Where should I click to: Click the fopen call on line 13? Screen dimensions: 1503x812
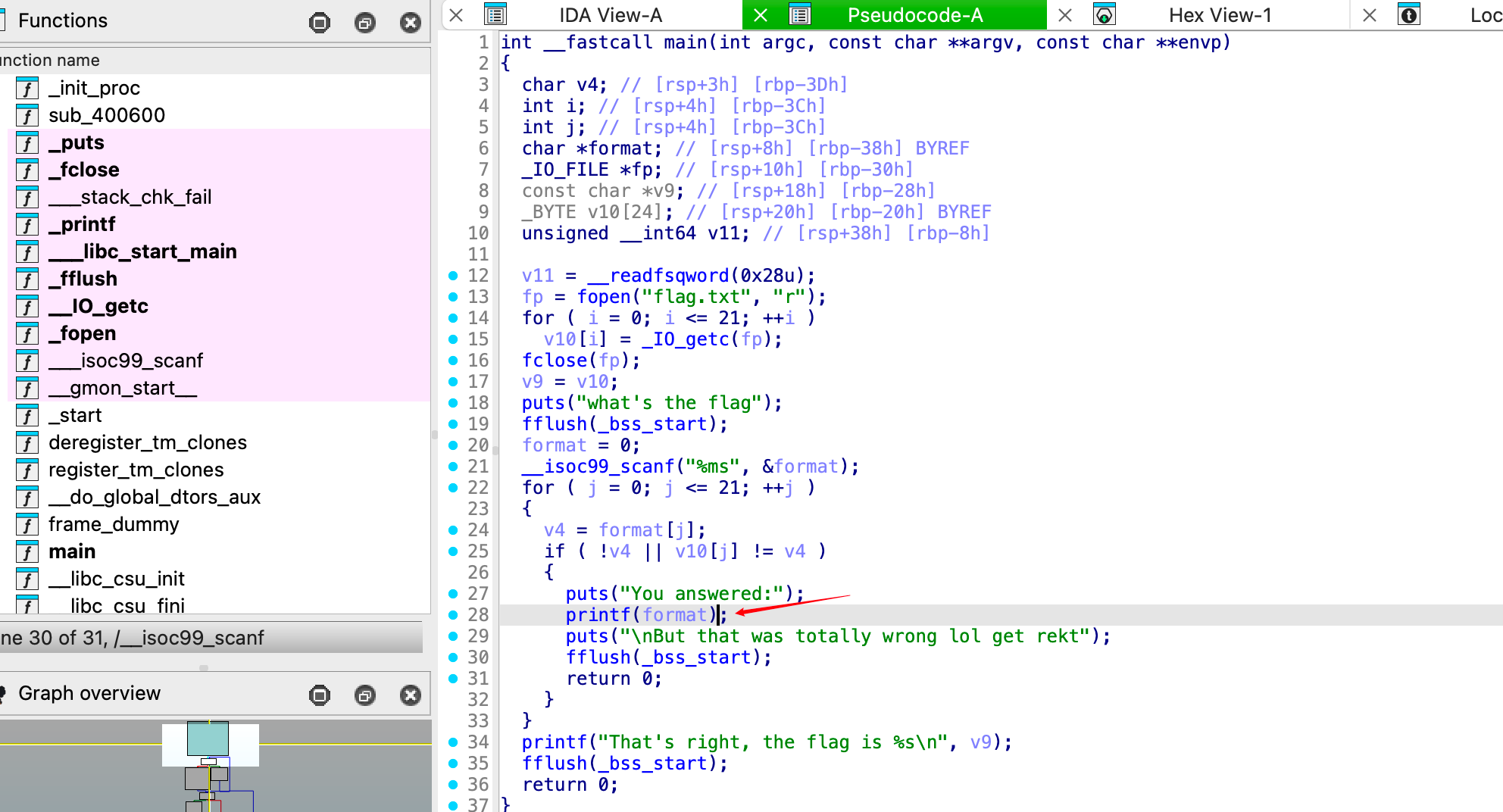[x=604, y=297]
